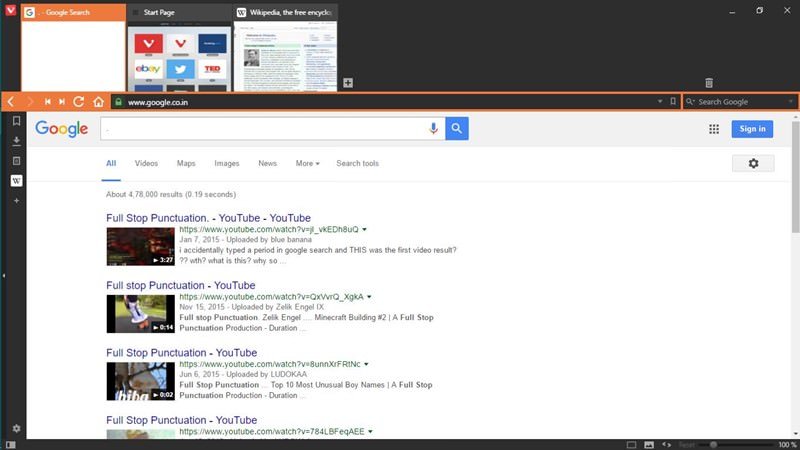This screenshot has width=800, height=450.
Task: Click the search engine magnifier icon
Action: pyautogui.click(x=690, y=102)
